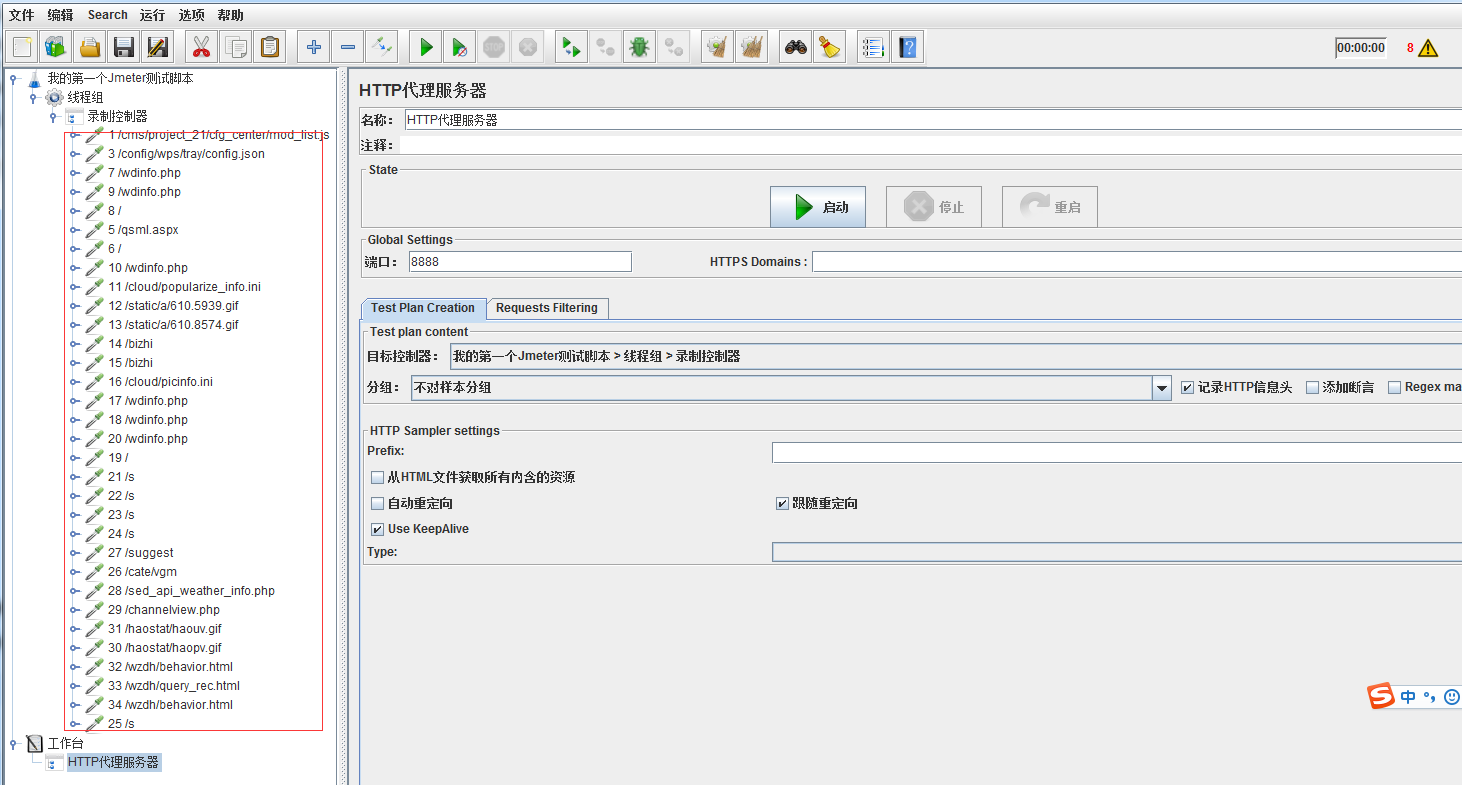This screenshot has width=1462, height=785.
Task: Open the 分组 dropdown arrow
Action: (1161, 388)
